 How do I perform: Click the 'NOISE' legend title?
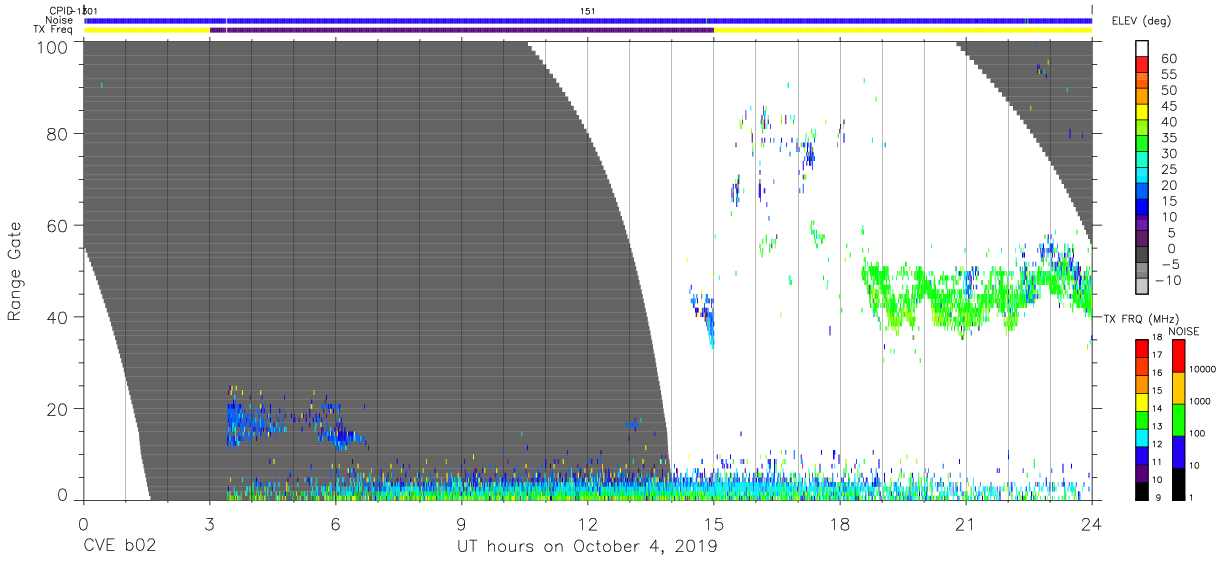tap(1182, 332)
